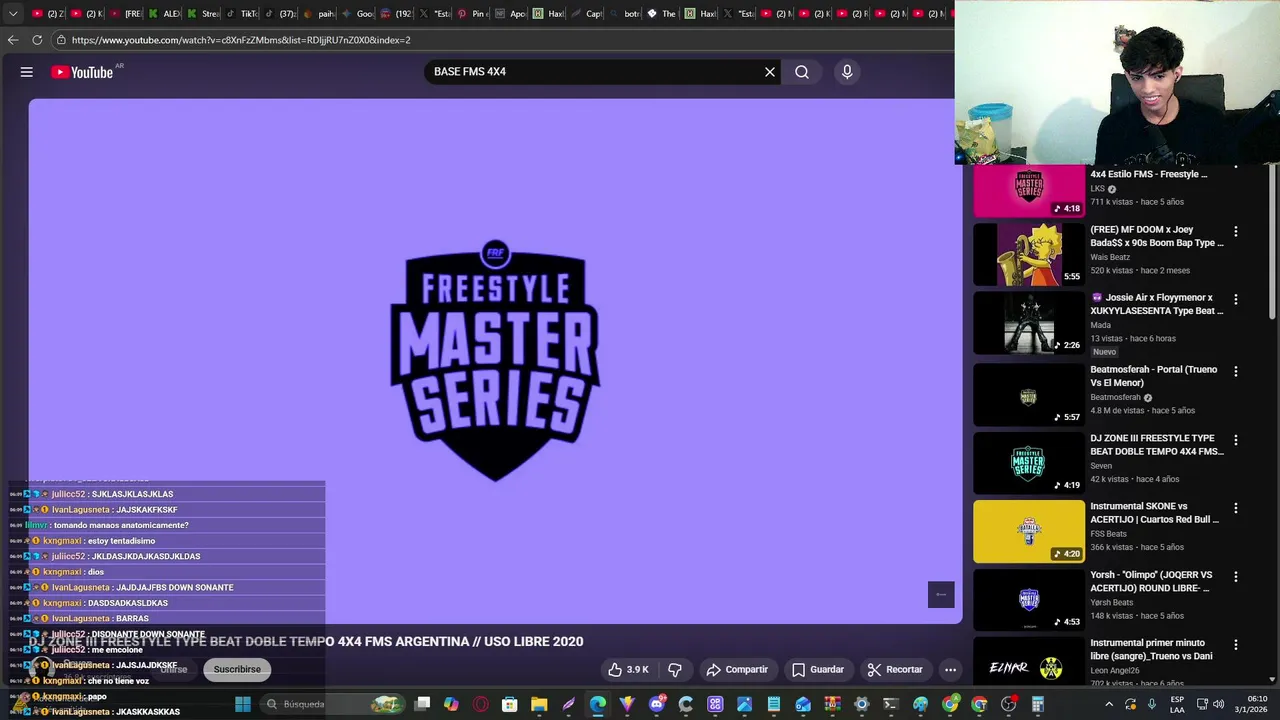Viewport: 1280px width, 720px height.
Task: Open Microsoft Store taskbar icon
Action: [510, 704]
